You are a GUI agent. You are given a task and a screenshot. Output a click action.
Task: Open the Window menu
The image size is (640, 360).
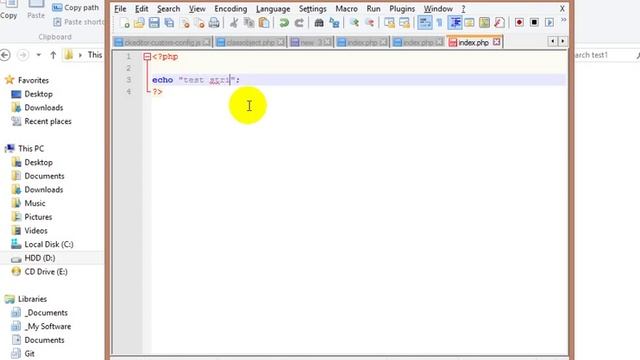[438, 9]
